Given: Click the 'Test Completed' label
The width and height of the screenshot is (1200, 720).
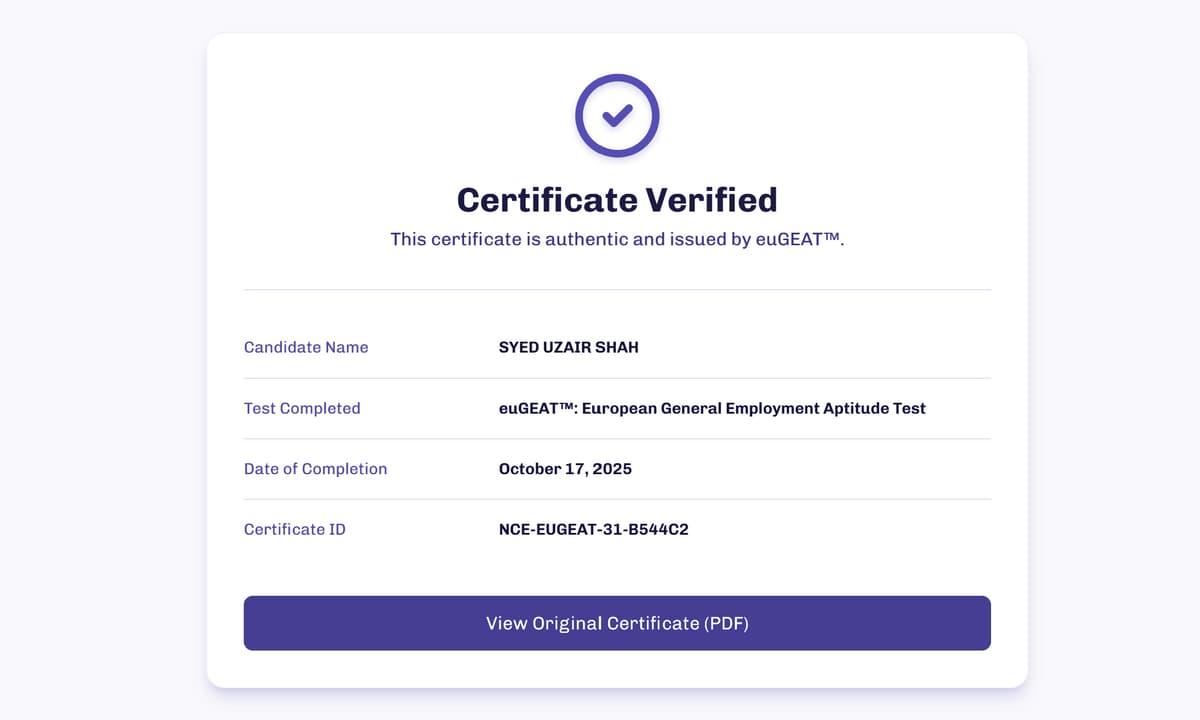Looking at the screenshot, I should [x=302, y=408].
